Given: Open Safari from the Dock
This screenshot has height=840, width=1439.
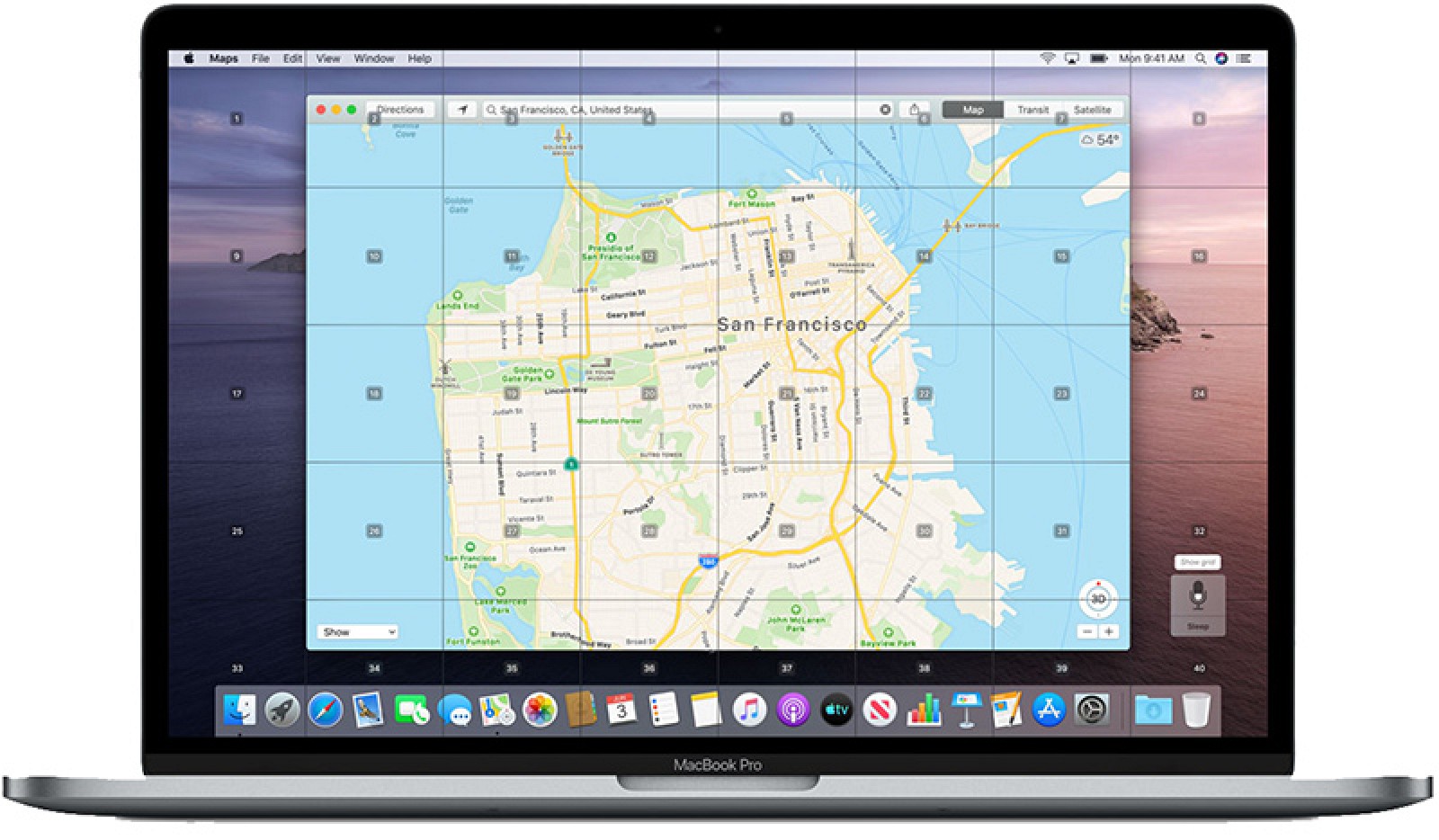Looking at the screenshot, I should [325, 710].
